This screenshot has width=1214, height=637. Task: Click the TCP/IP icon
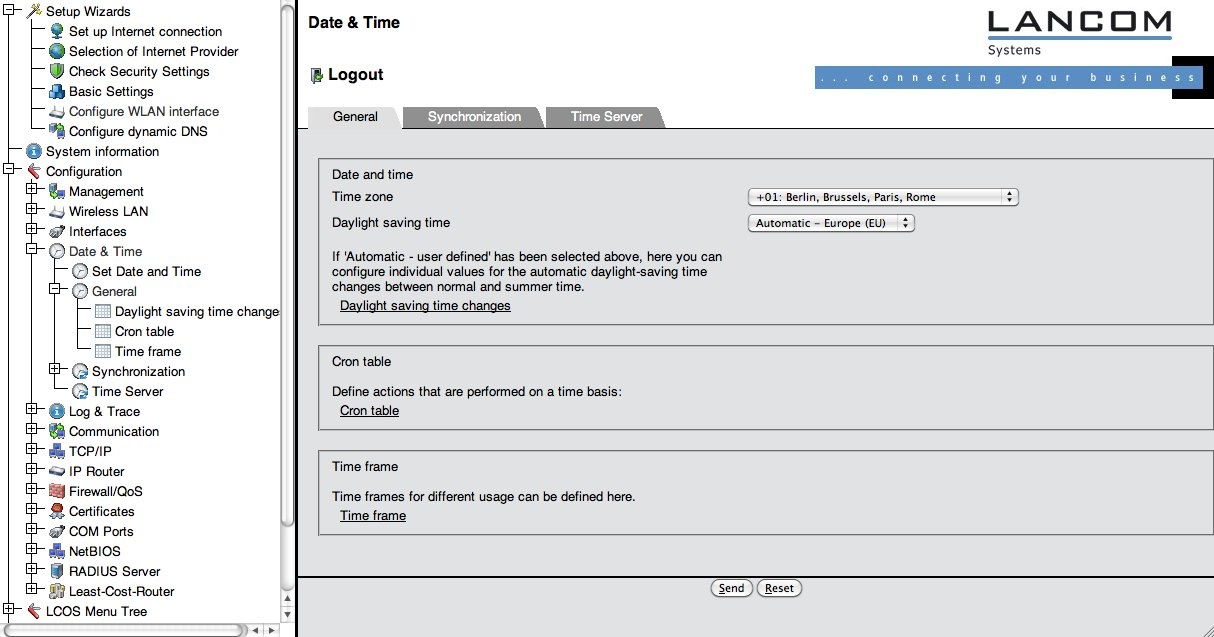pos(57,451)
